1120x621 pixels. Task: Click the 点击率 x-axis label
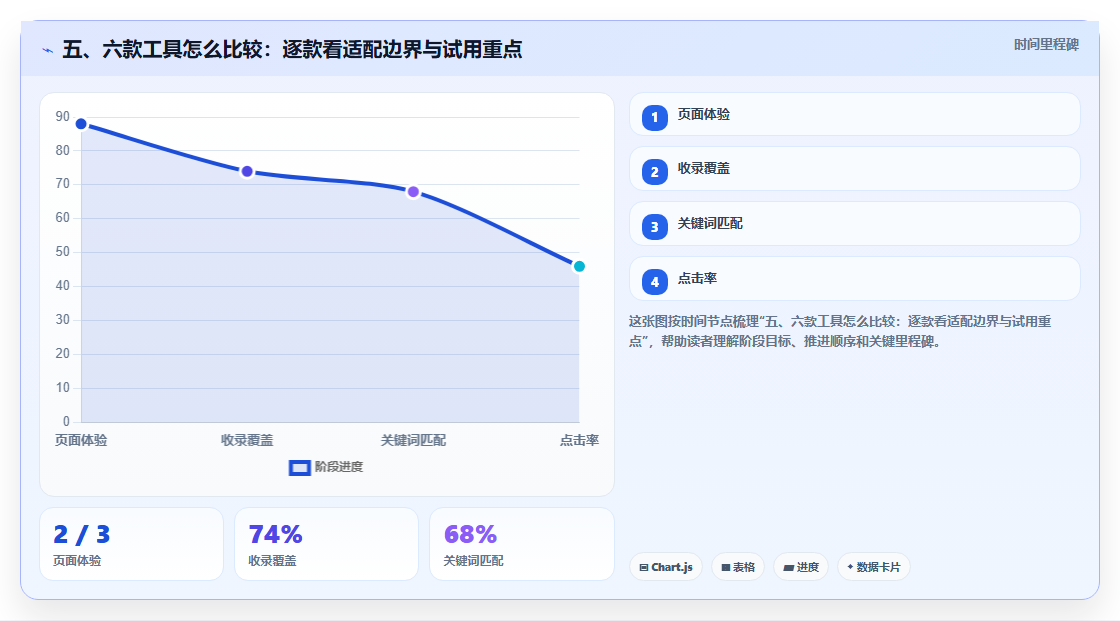click(579, 440)
